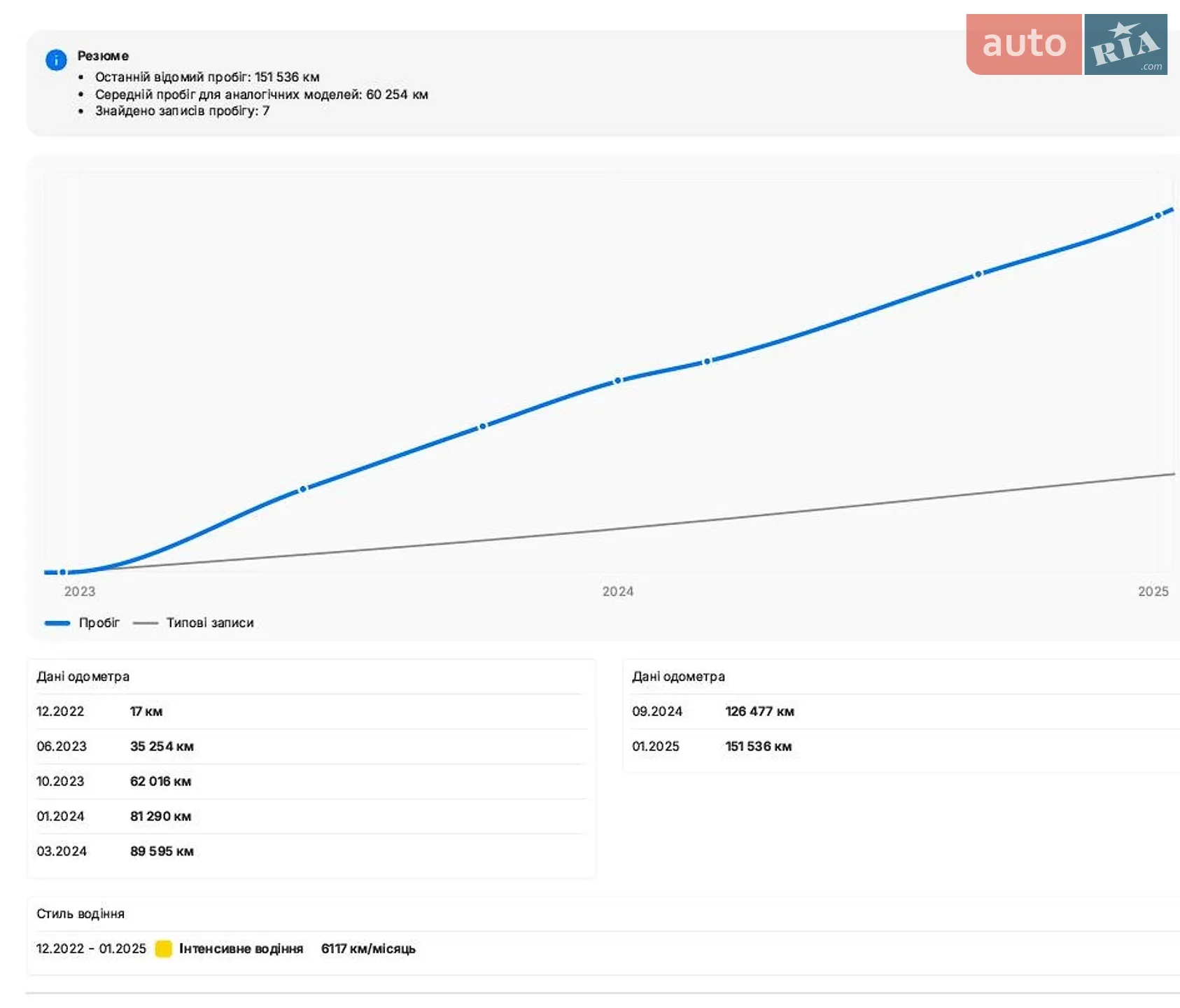Click the 89 595 км chart point
Image resolution: width=1180 pixels, height=1008 pixels.
(707, 361)
